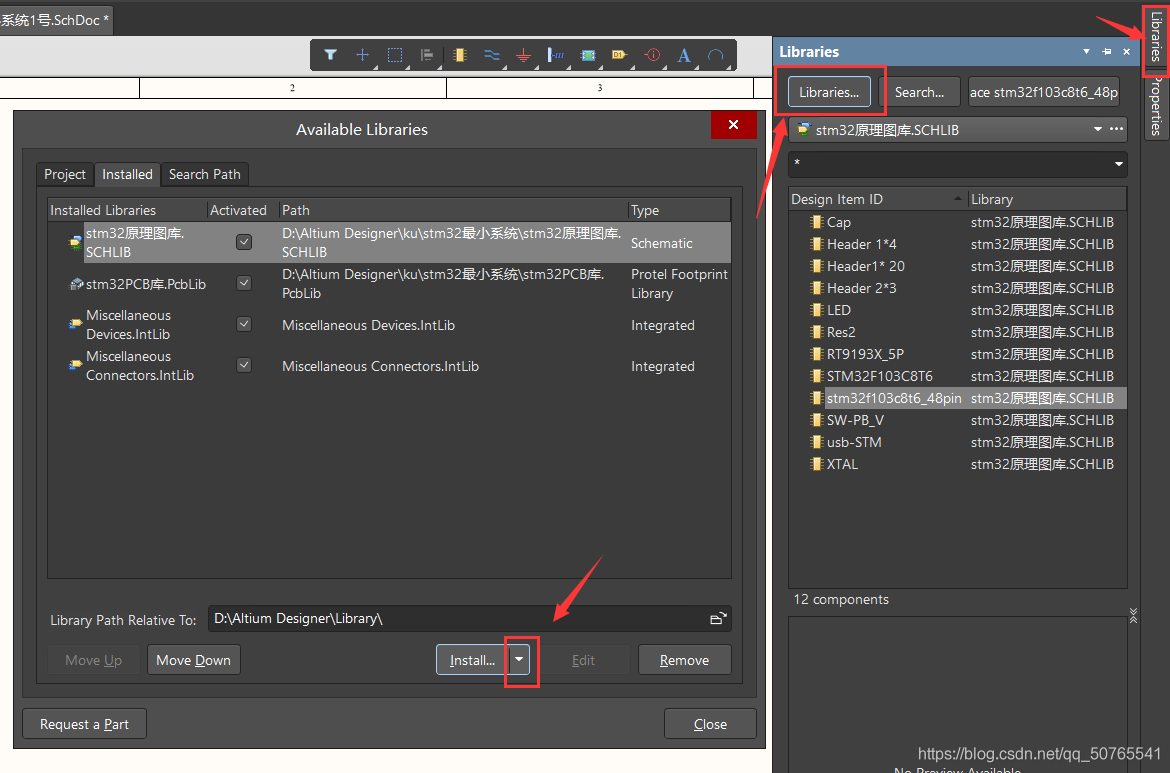Uncheck Activated for stm32PCB库.PcbLib
Viewport: 1170px width, 773px height.
pyautogui.click(x=244, y=283)
